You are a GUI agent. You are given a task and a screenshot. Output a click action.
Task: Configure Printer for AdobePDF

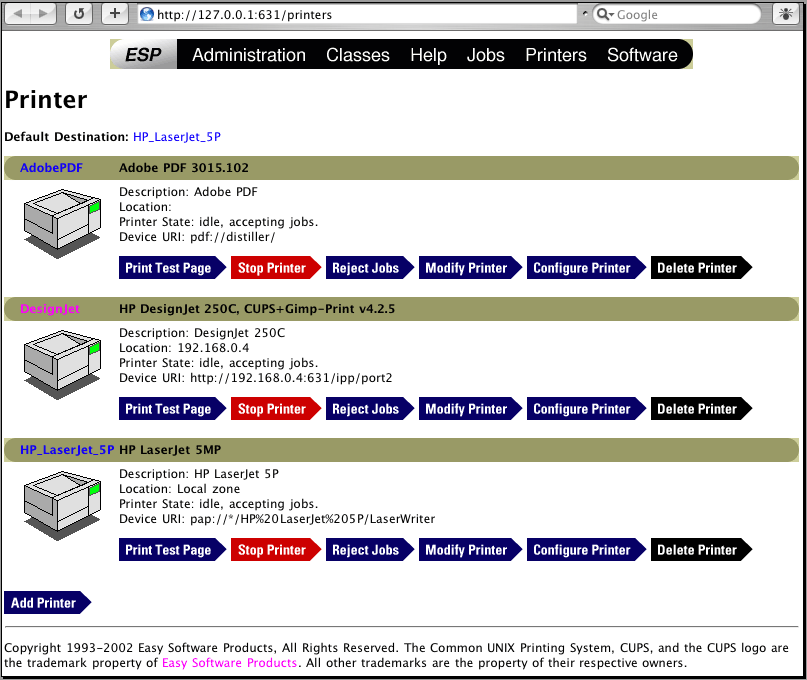tap(586, 268)
